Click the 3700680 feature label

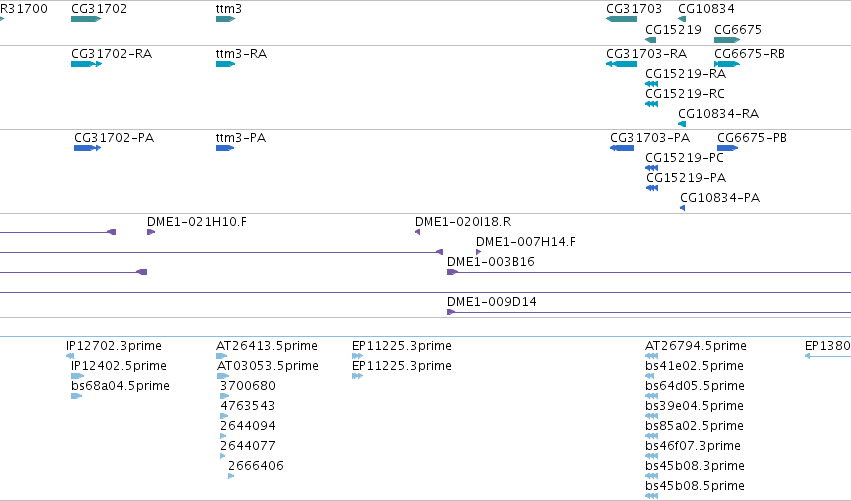(x=248, y=386)
